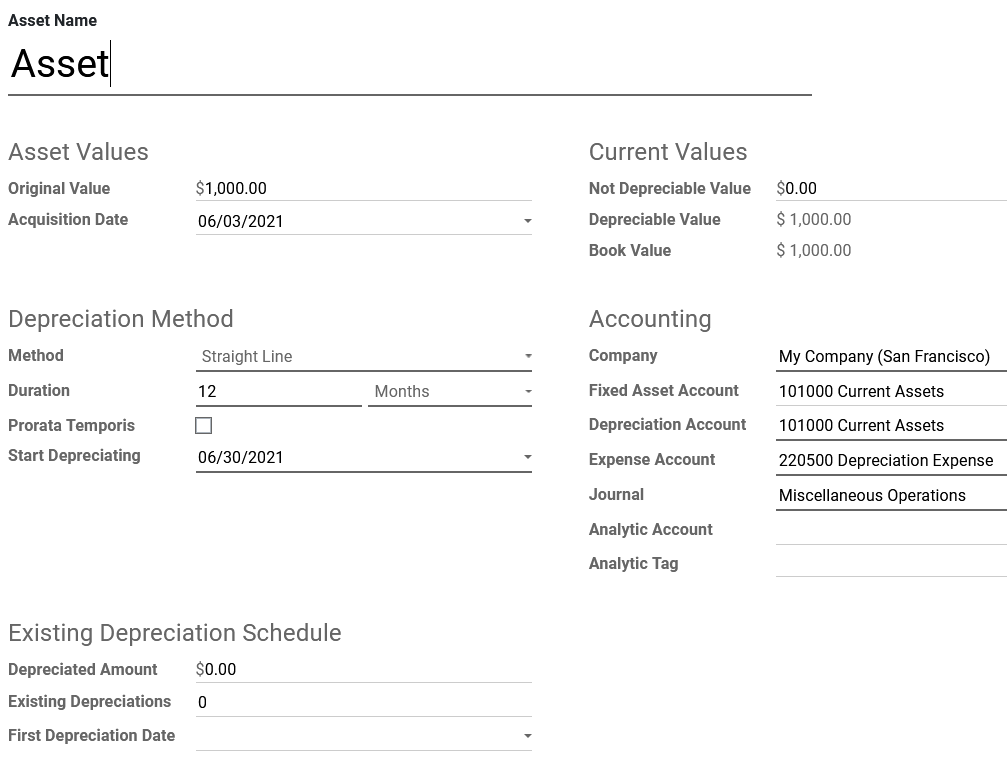Click the Accounting section heading
1007x764 pixels.
tap(650, 319)
